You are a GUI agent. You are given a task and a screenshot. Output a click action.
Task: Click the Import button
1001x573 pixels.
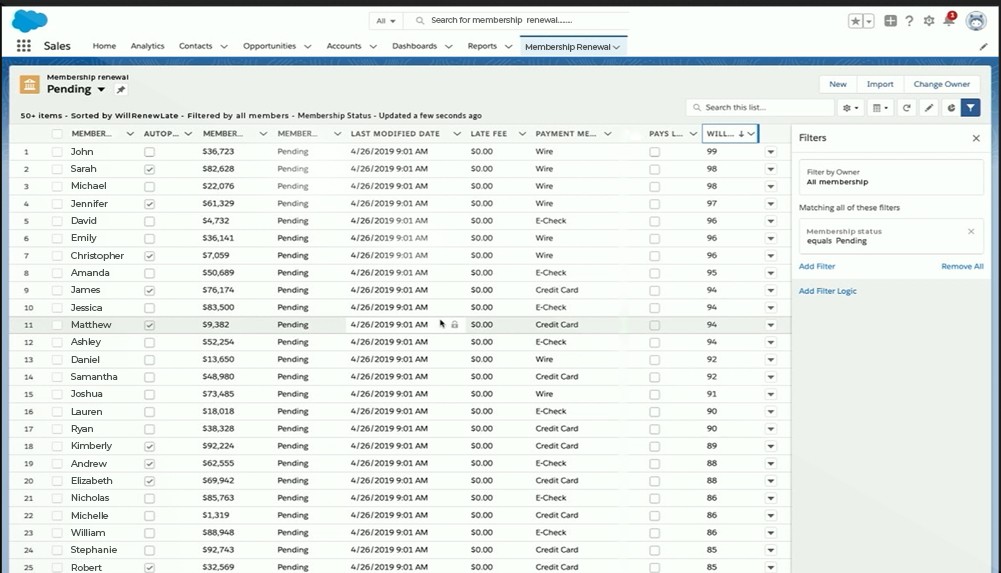point(880,84)
